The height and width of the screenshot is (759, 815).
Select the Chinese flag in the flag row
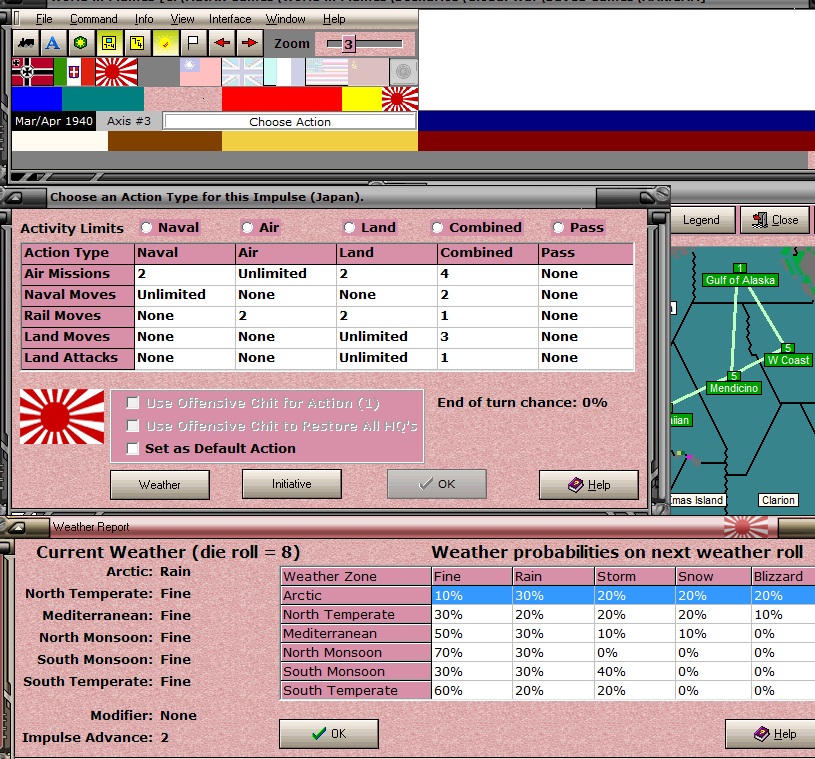tap(201, 72)
